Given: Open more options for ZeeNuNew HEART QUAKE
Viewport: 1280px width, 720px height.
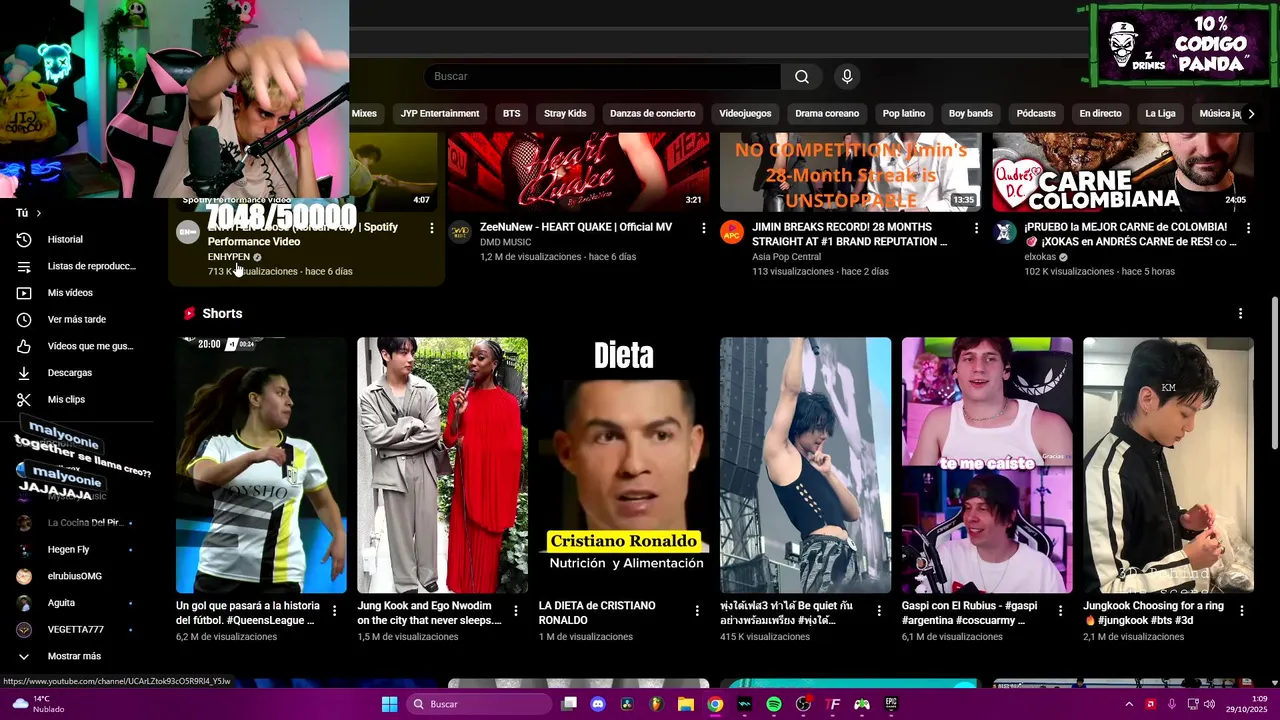Looking at the screenshot, I should point(704,229).
